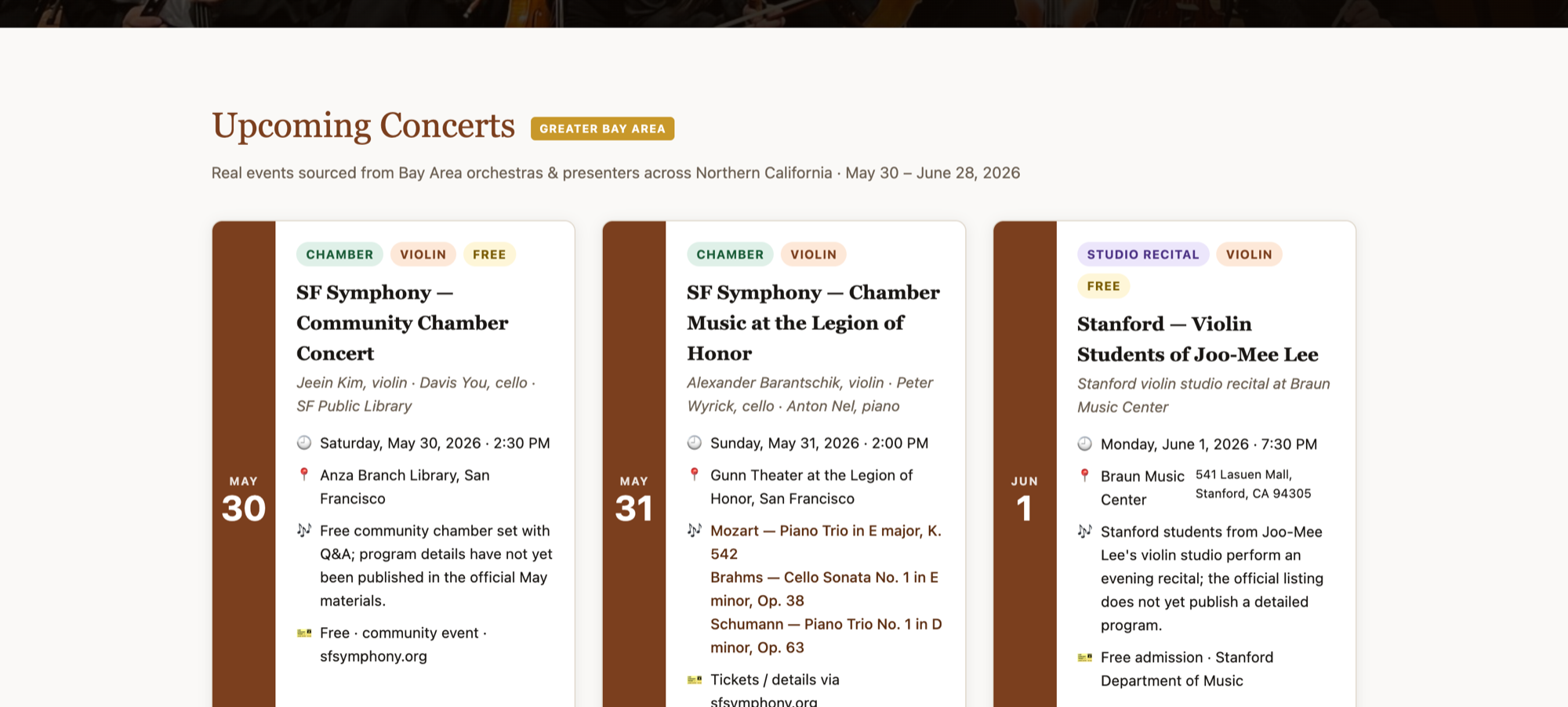
Task: Click the Brahms Cello Sonata No. 1 program line
Action: pyautogui.click(x=824, y=589)
